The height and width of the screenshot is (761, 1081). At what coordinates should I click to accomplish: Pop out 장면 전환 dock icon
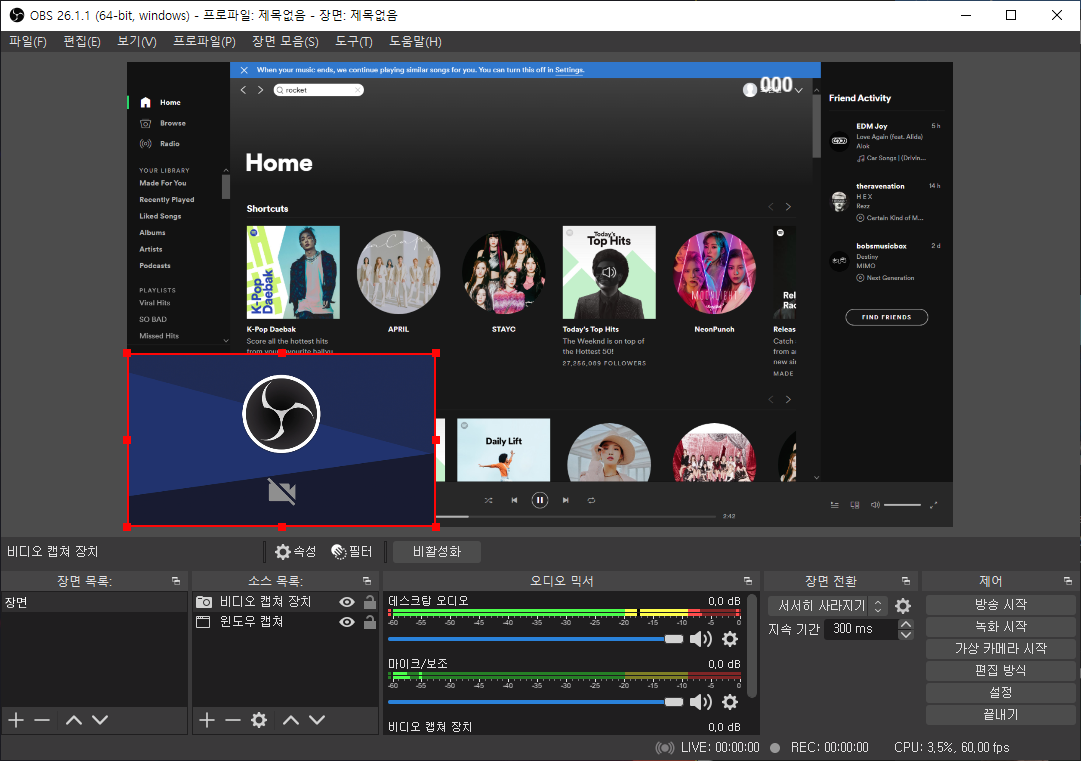(906, 581)
